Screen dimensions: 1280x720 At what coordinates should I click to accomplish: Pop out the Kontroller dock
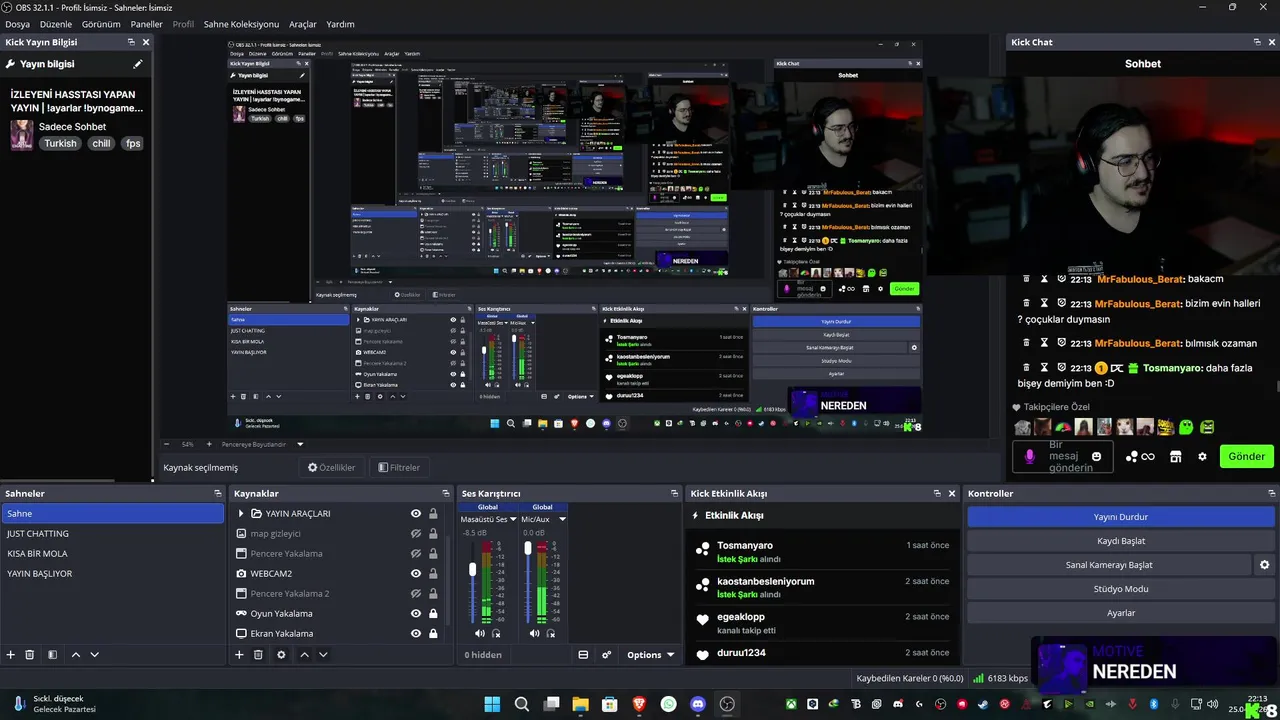coord(1272,493)
